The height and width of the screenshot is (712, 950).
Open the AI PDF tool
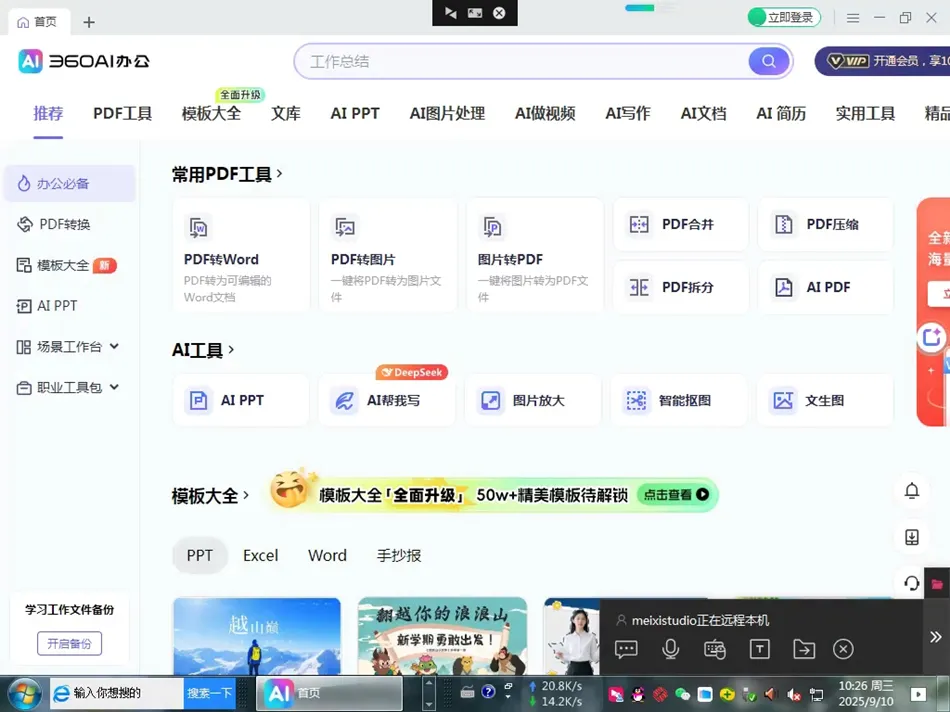(x=825, y=287)
